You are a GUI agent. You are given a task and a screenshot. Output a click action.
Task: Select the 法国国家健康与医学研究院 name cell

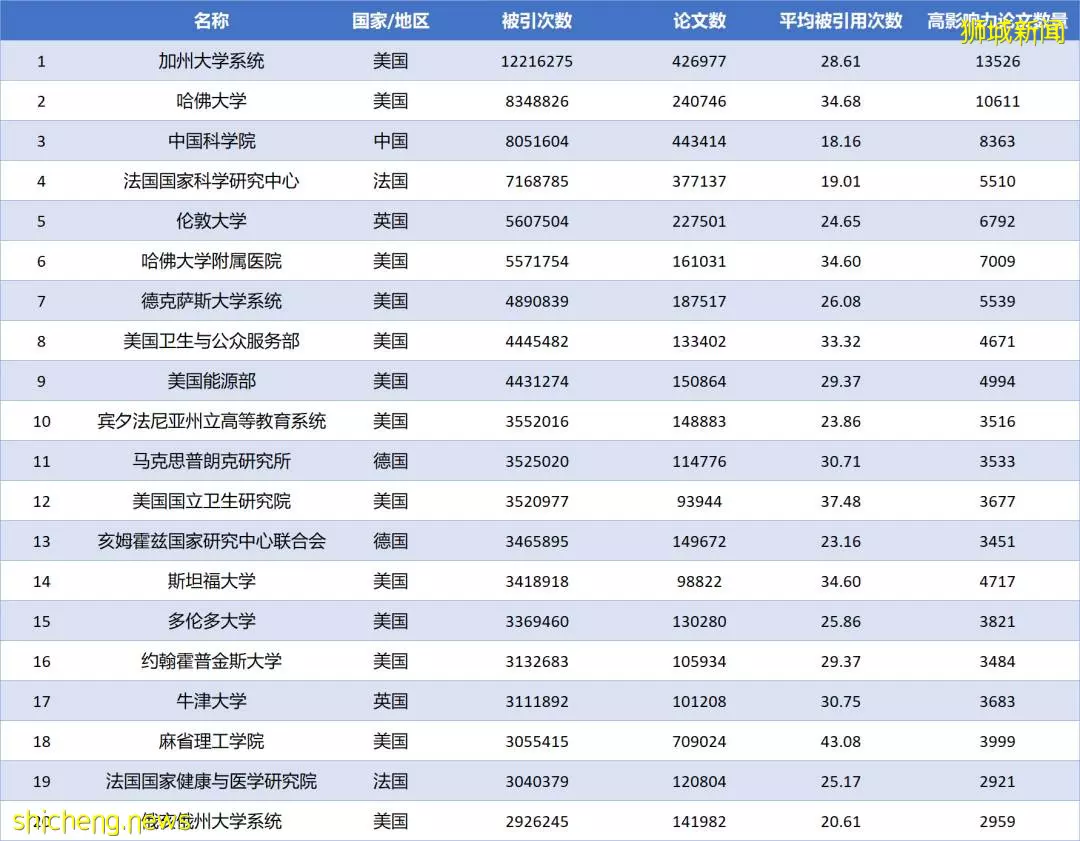coord(211,781)
